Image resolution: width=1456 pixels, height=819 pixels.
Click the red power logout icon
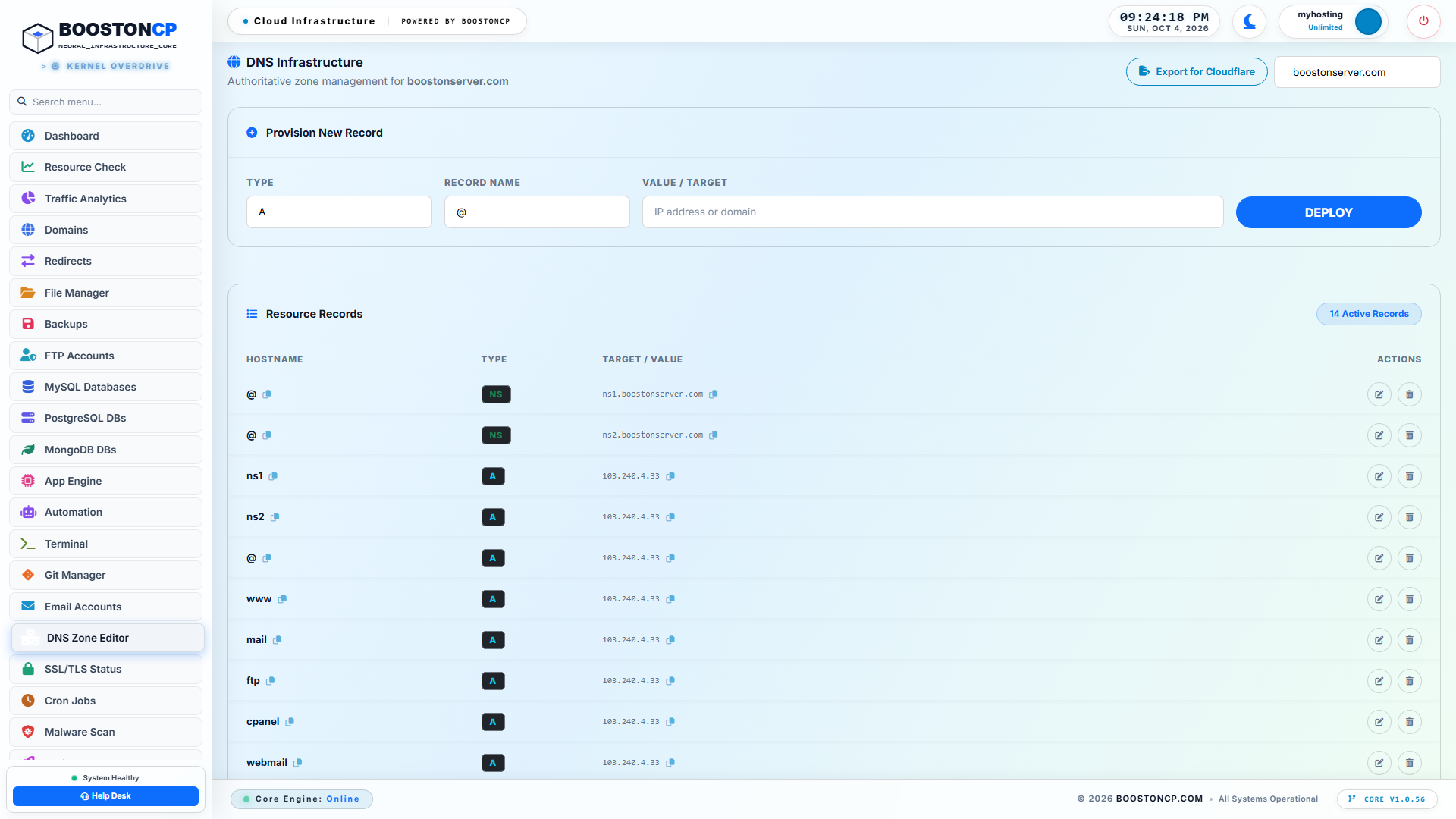tap(1423, 21)
